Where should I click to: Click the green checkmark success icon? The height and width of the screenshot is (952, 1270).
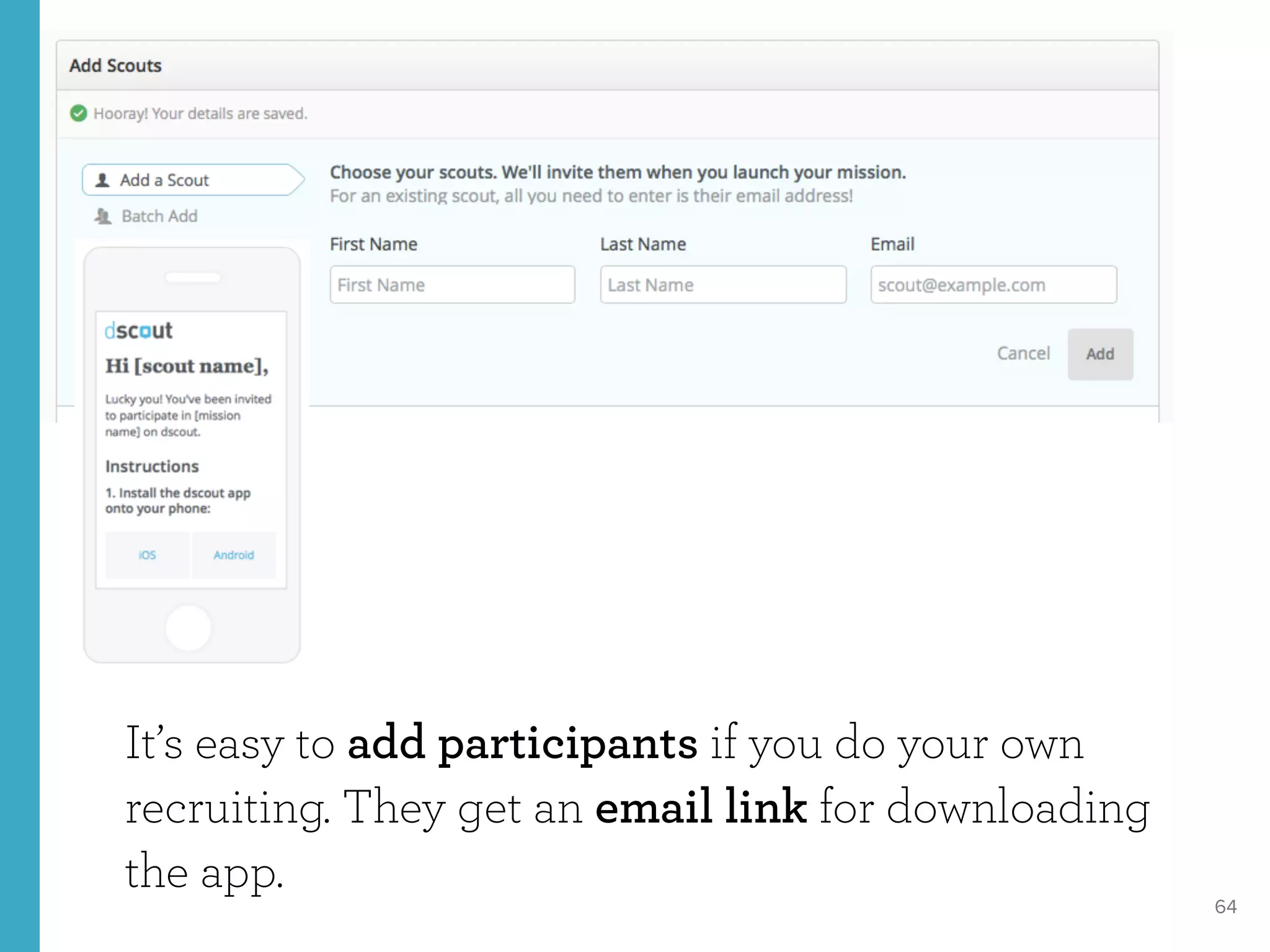(x=78, y=113)
